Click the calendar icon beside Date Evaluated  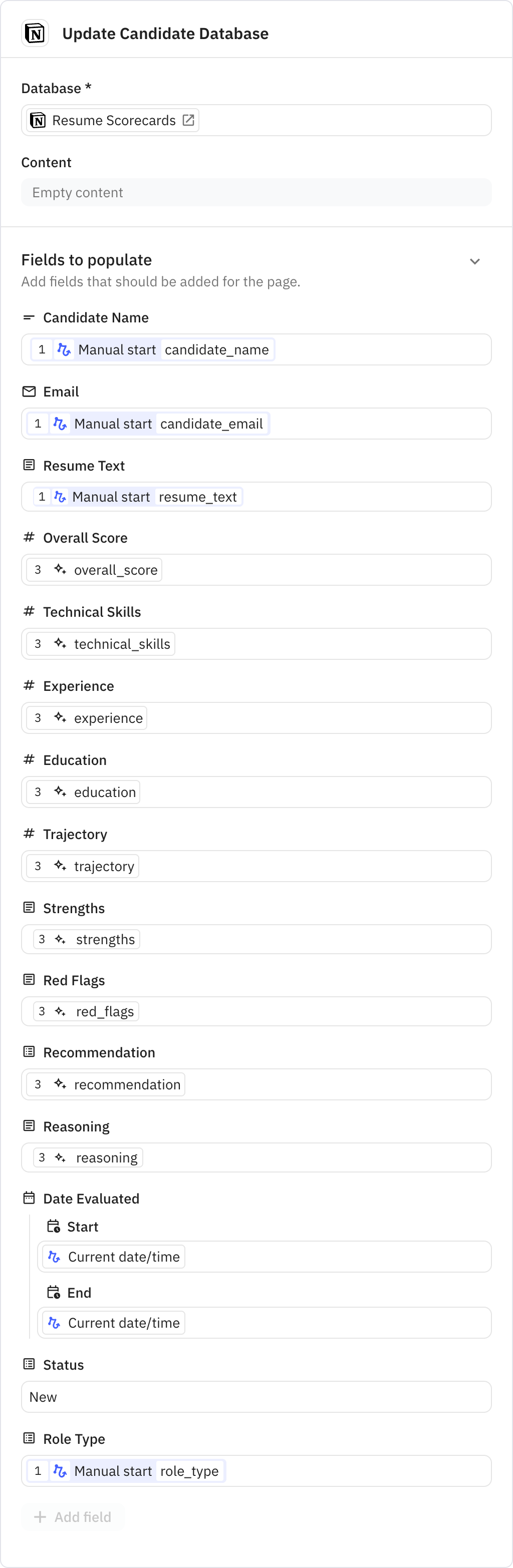29,1198
